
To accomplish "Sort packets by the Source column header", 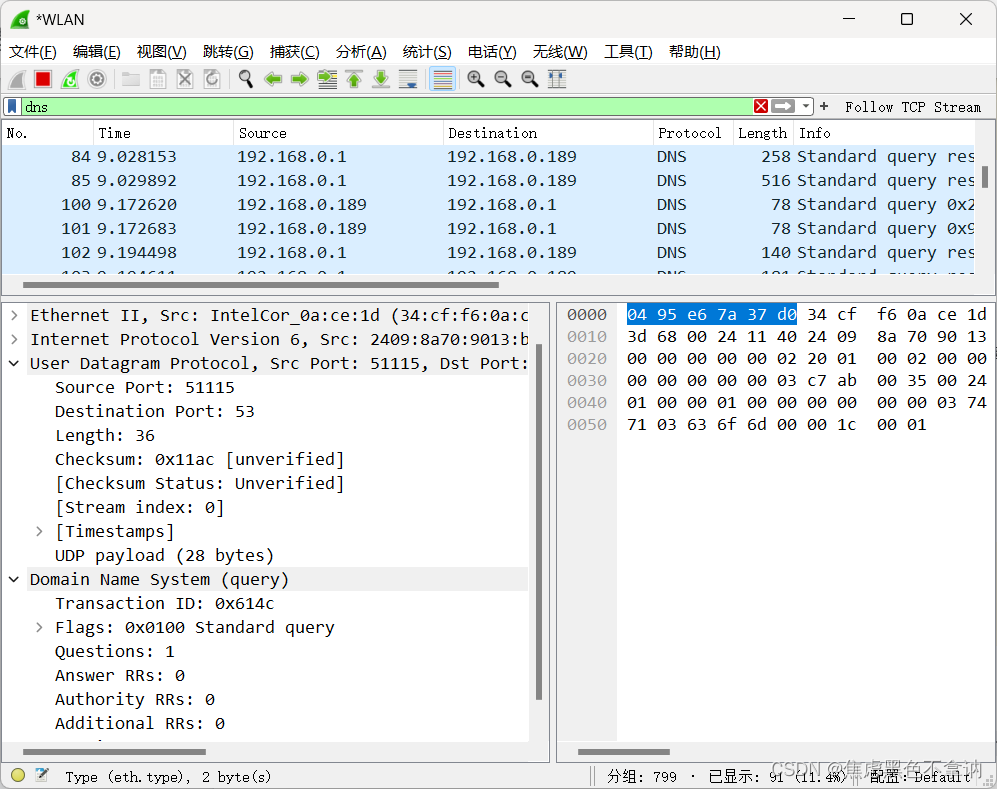I will tap(338, 133).
